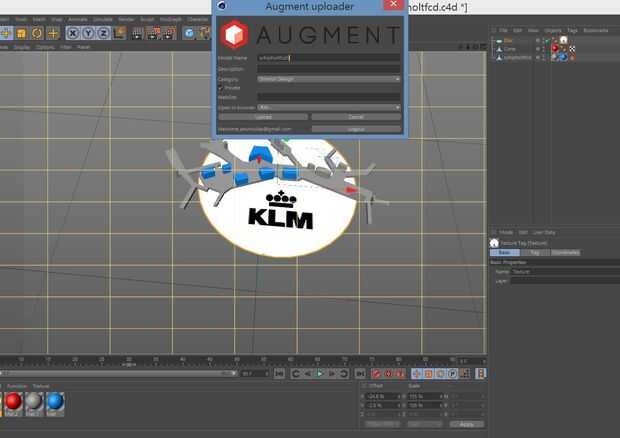
Task: Go to start of timeline
Action: coord(279,374)
